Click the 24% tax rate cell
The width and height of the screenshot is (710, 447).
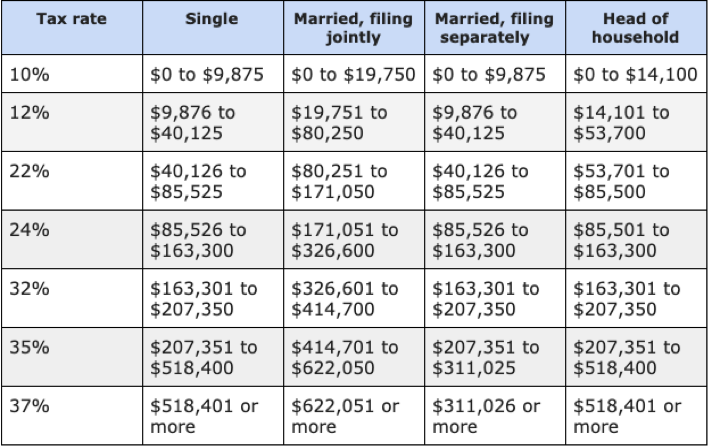coord(72,240)
